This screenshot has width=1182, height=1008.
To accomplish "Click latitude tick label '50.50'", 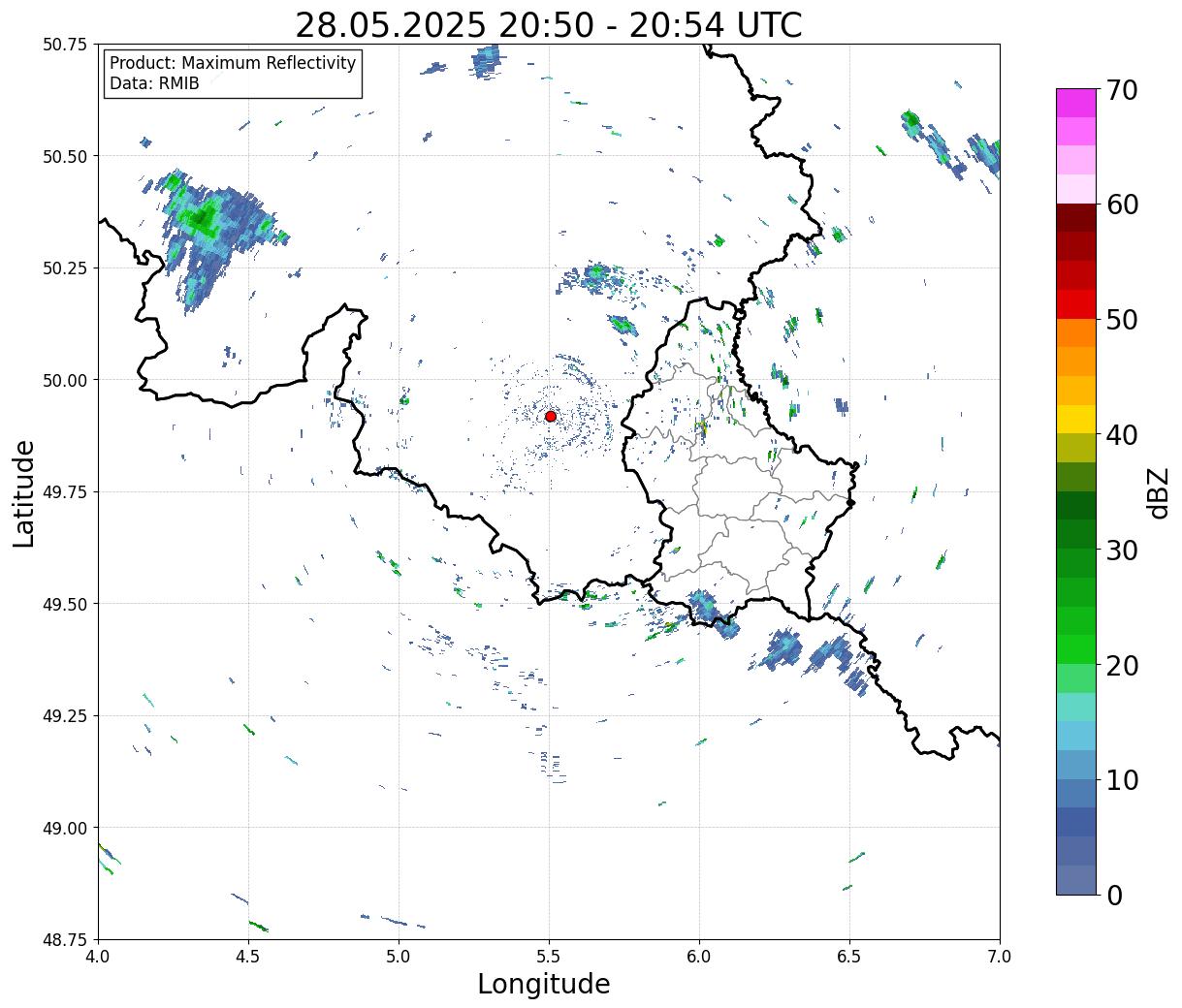I will point(65,156).
